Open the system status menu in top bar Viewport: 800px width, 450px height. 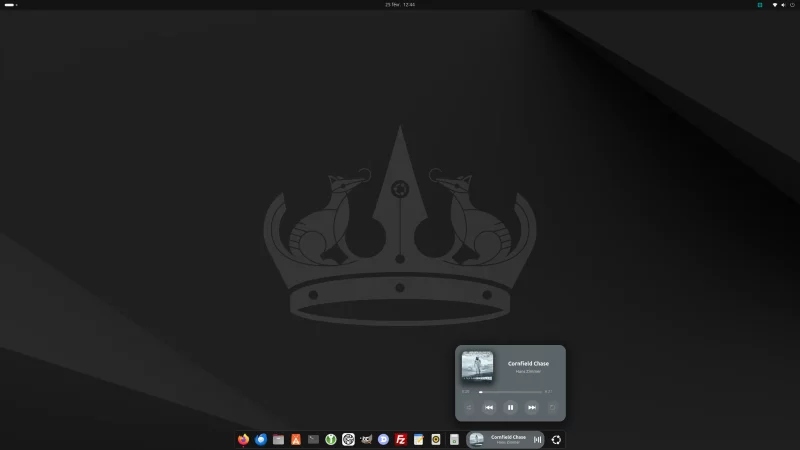[x=782, y=5]
